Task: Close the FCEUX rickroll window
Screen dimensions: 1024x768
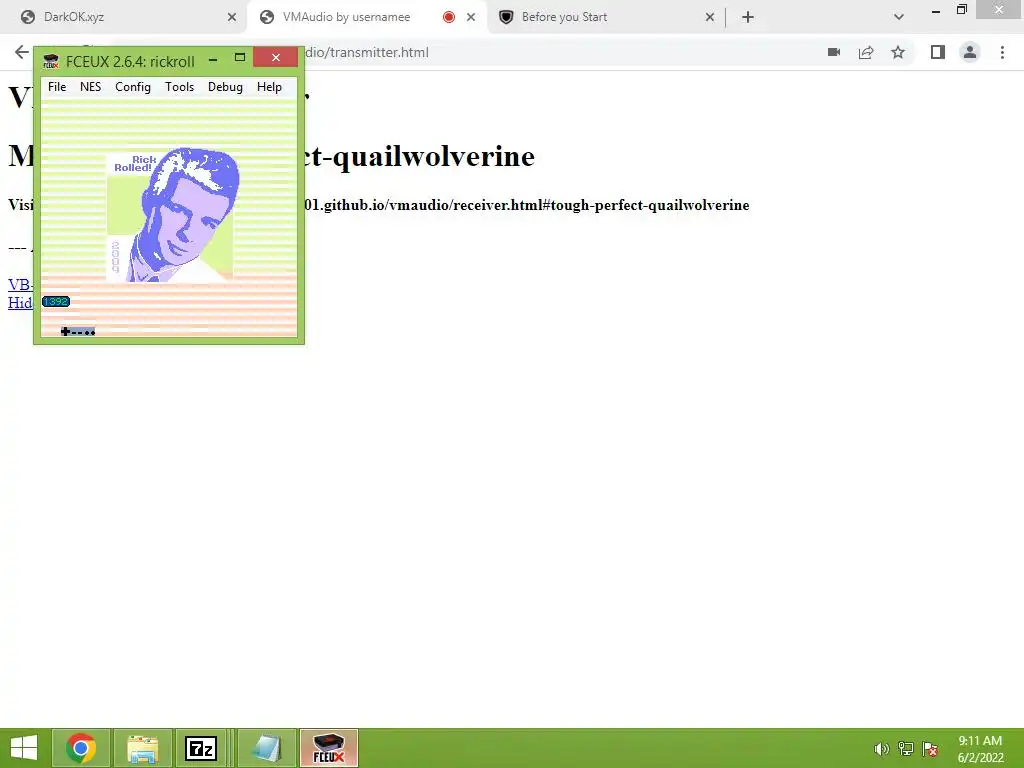Action: [276, 57]
